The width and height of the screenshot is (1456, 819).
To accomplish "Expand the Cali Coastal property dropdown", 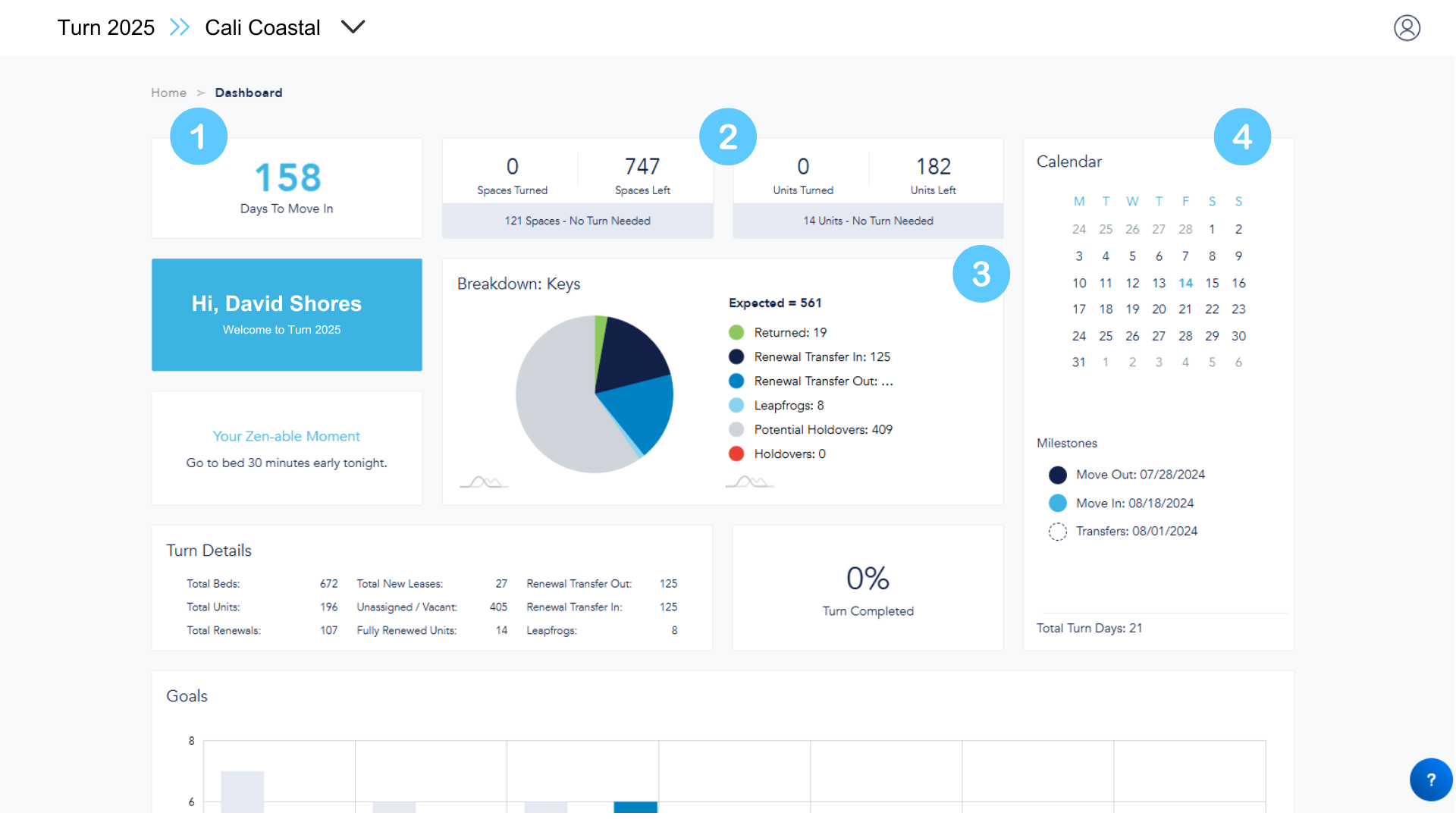I will pyautogui.click(x=353, y=27).
